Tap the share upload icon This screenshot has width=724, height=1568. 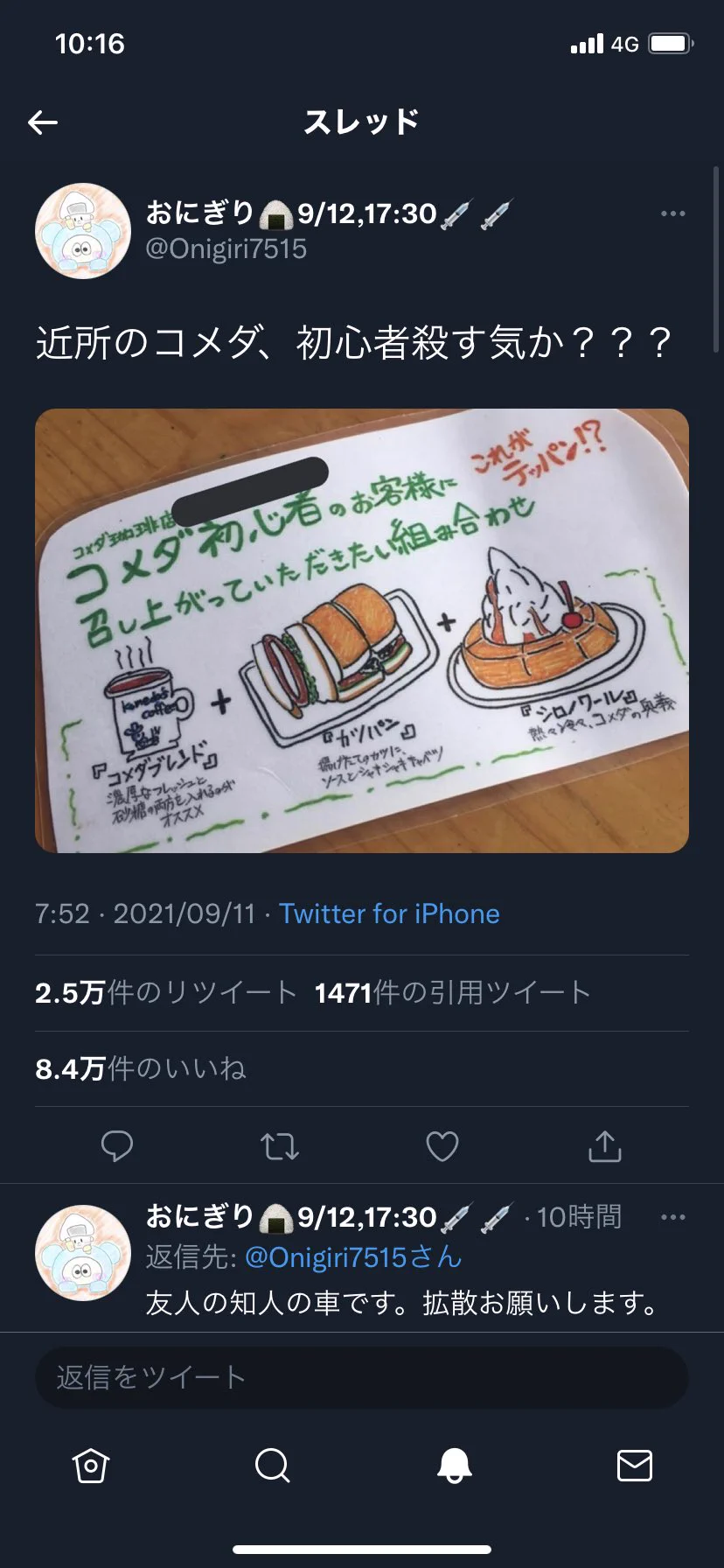tap(604, 1145)
